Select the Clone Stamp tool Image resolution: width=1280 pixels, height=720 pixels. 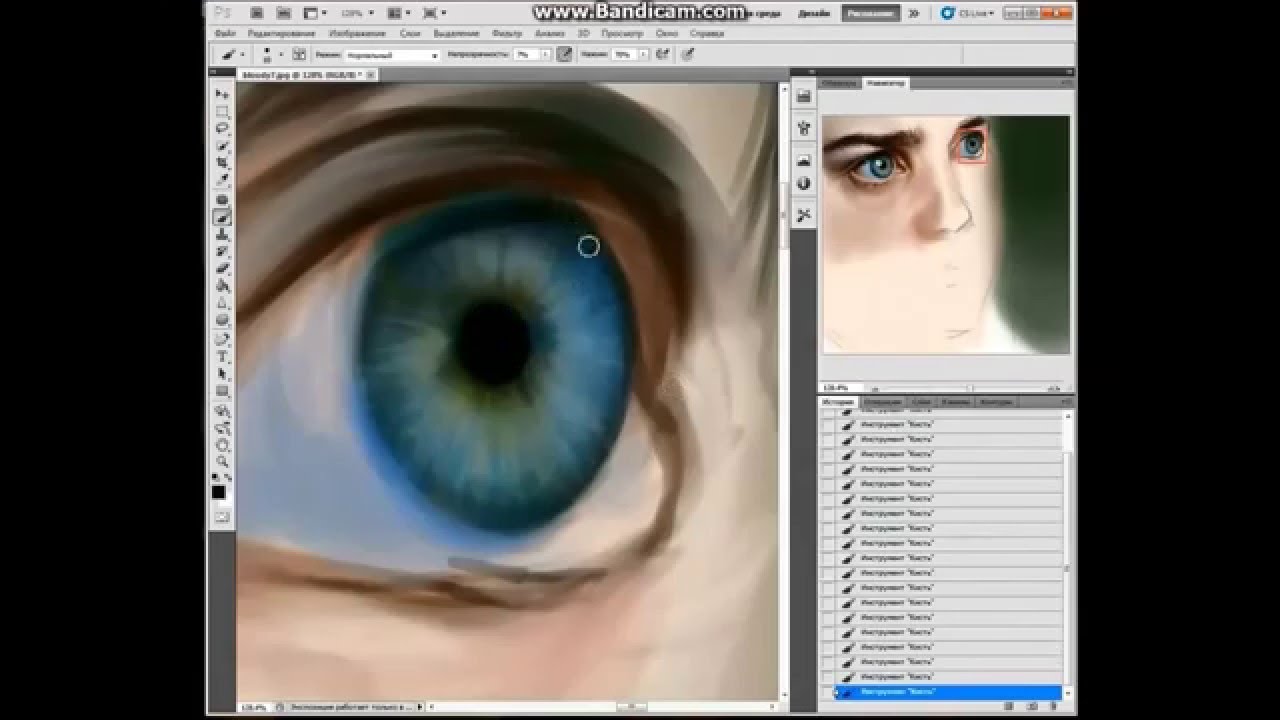point(222,234)
